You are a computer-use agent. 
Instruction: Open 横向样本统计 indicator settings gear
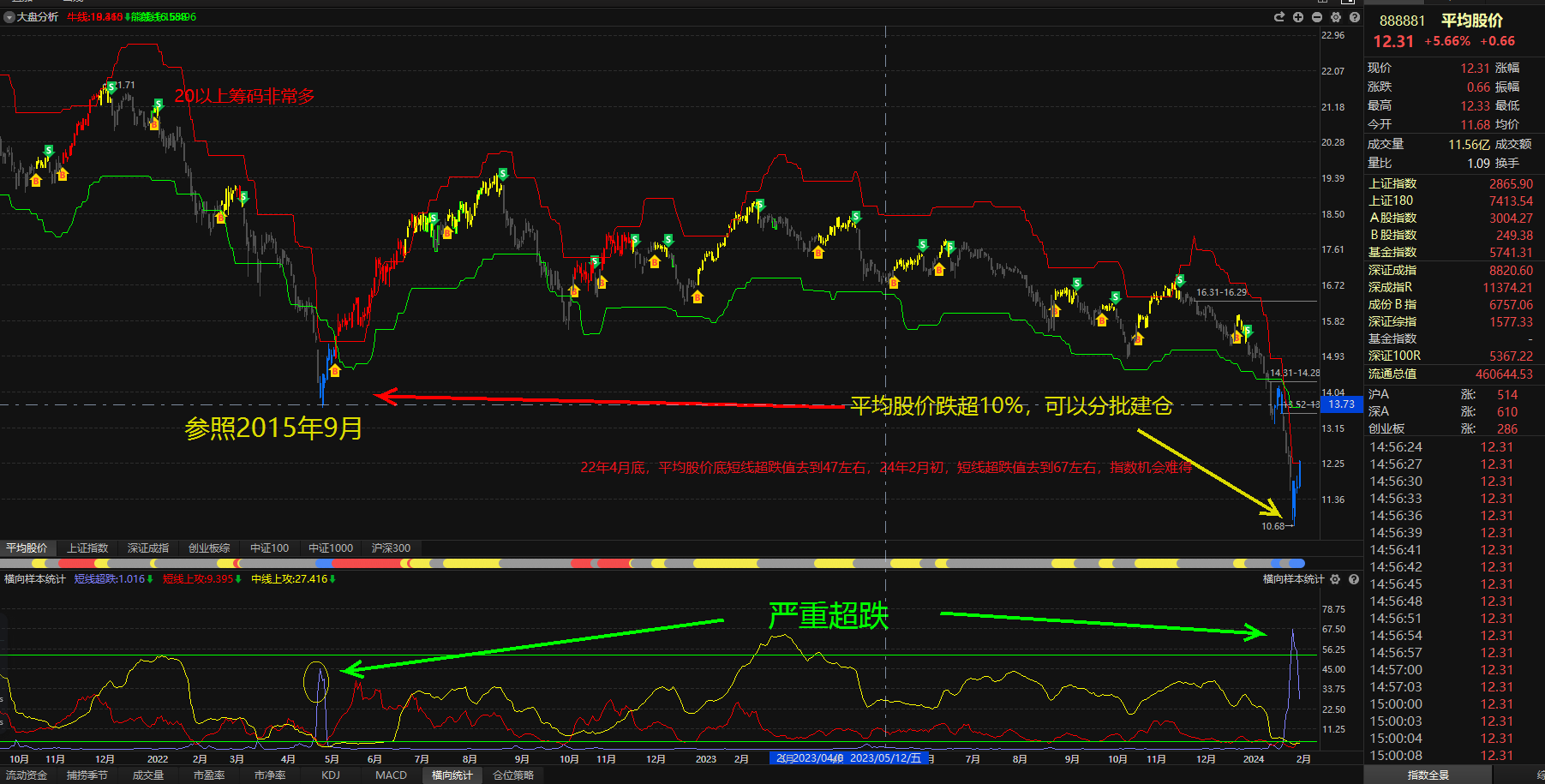[x=1335, y=579]
